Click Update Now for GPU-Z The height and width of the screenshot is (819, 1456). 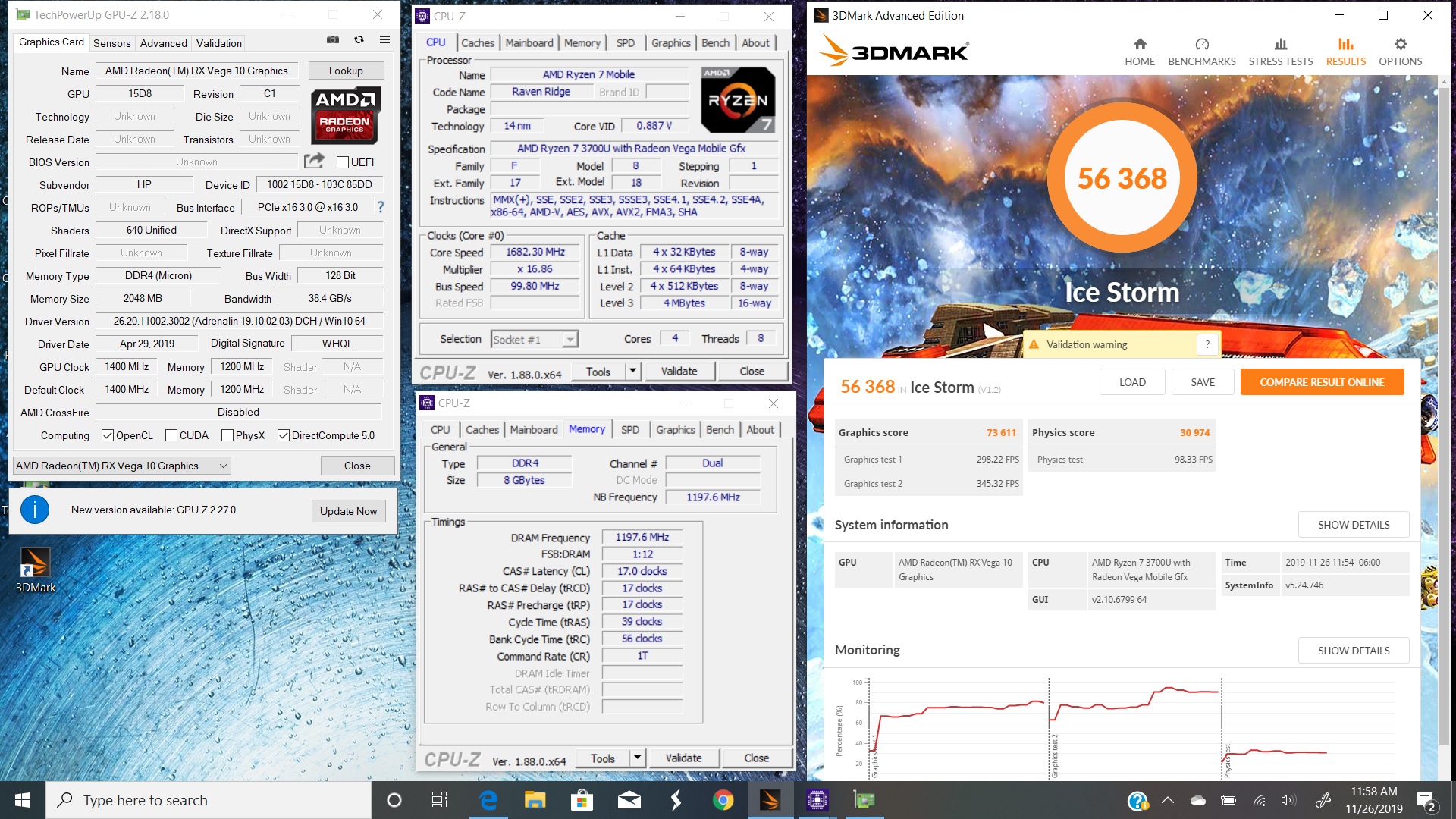tap(348, 511)
